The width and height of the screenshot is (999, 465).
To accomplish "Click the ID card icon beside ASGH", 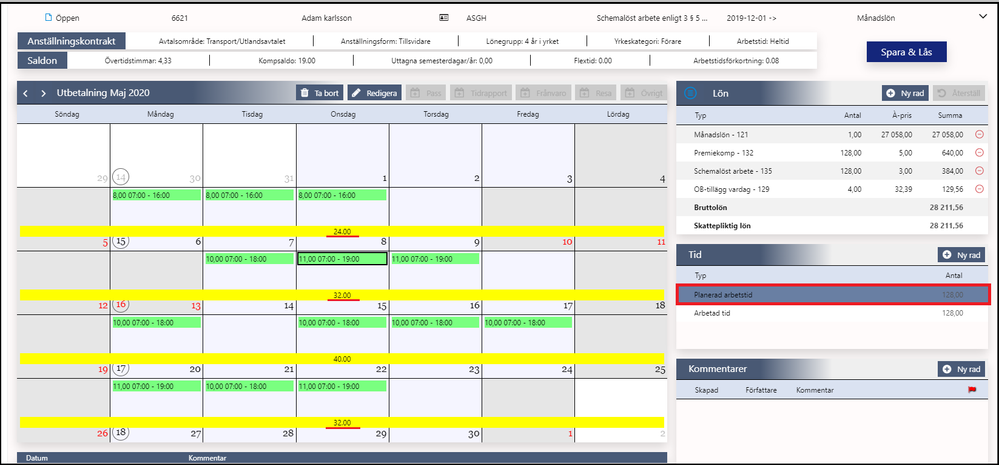I will (444, 18).
